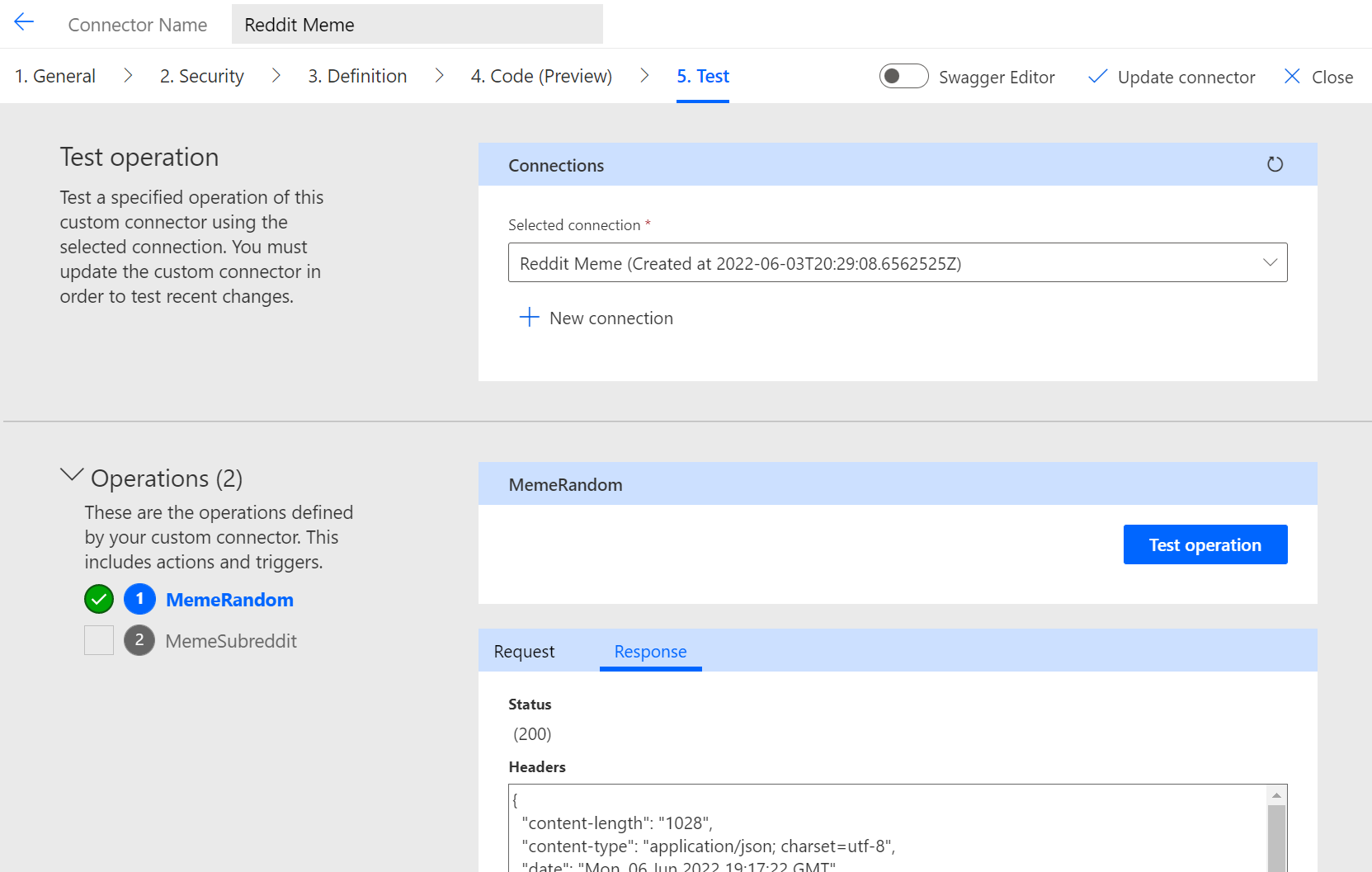Click the Connector Name input field
Screen dimensions: 1372x872
click(x=417, y=24)
